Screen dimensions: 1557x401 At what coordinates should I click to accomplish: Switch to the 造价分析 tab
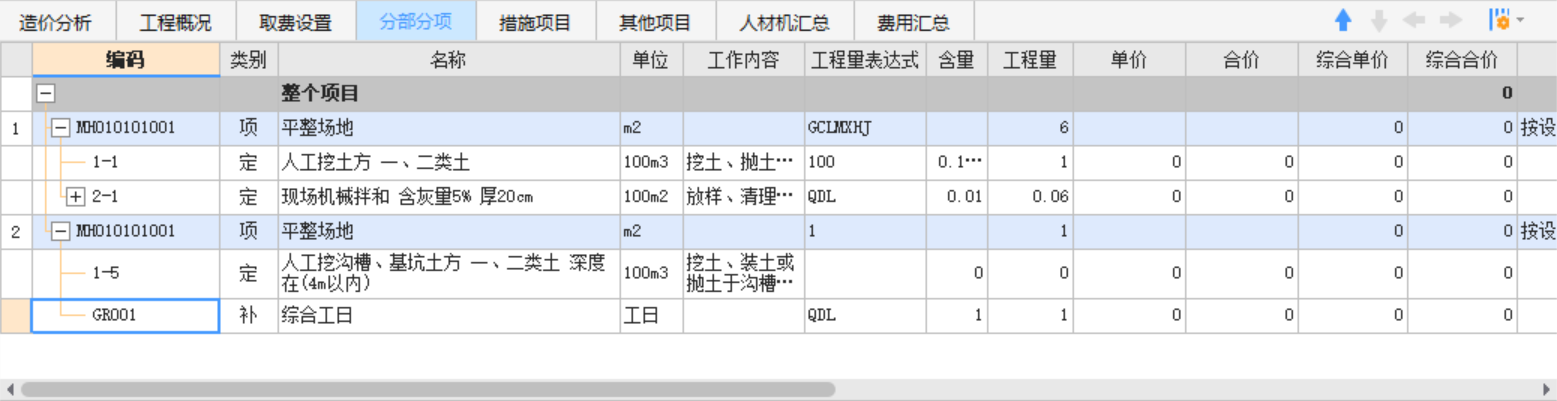(x=56, y=22)
